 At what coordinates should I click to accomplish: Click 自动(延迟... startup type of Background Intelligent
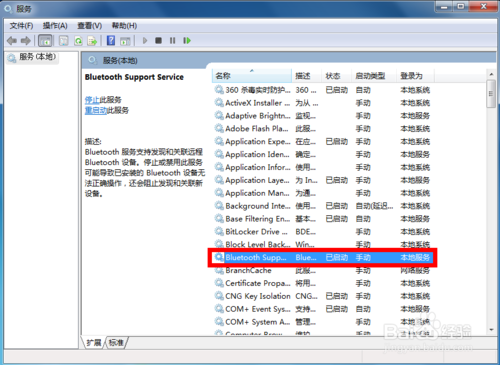(374, 206)
